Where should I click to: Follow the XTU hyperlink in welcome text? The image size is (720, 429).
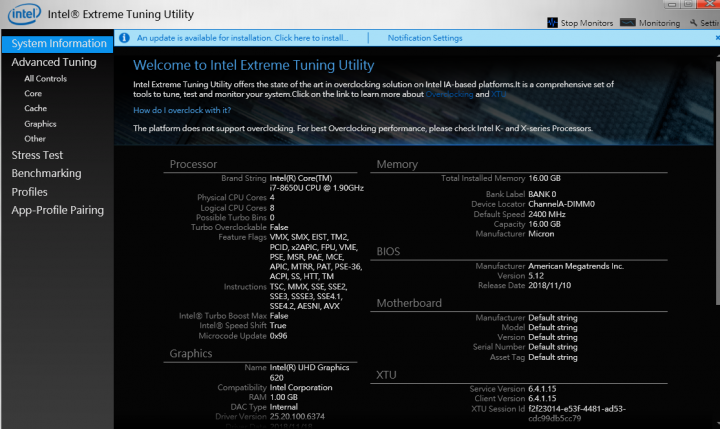click(498, 94)
